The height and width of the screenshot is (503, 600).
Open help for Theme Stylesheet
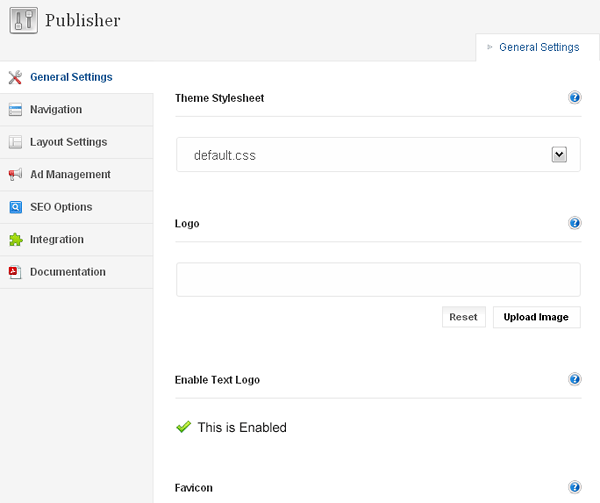click(x=575, y=98)
